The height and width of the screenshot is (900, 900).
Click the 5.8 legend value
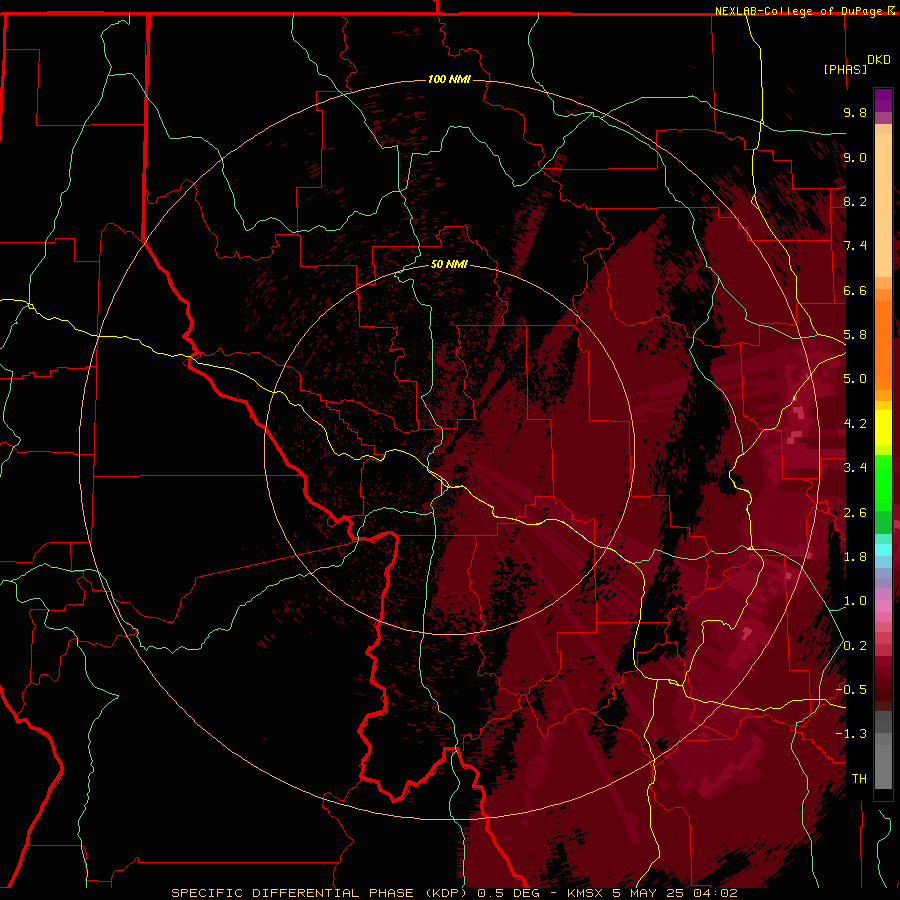tap(855, 335)
